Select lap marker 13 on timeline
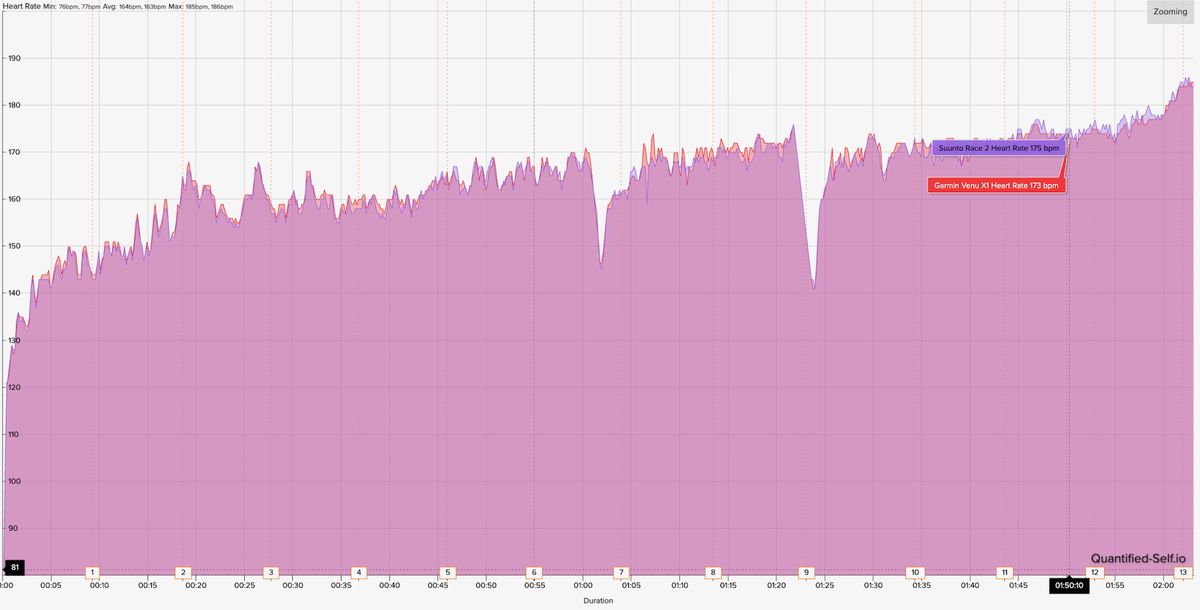 [1184, 573]
